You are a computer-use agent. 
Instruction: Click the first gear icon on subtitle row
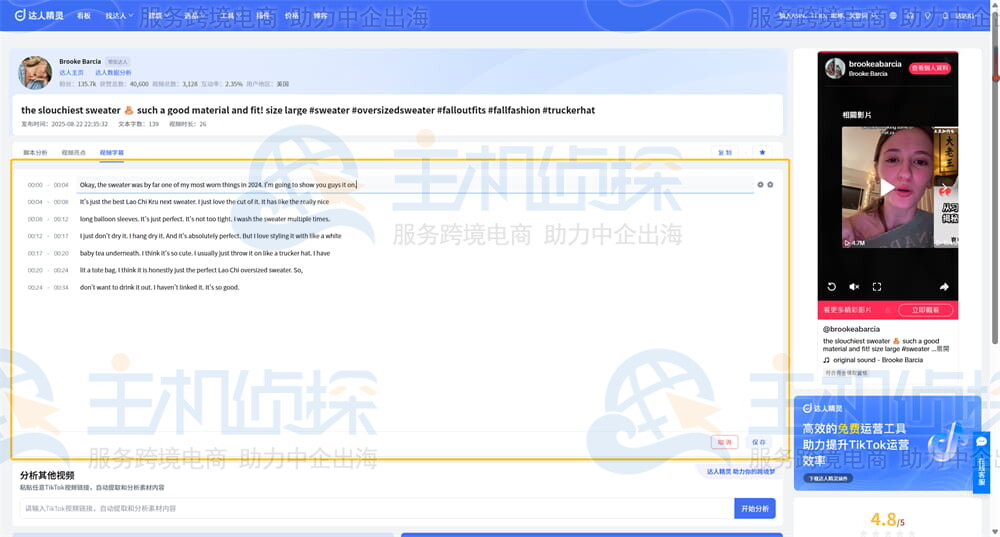pyautogui.click(x=760, y=185)
